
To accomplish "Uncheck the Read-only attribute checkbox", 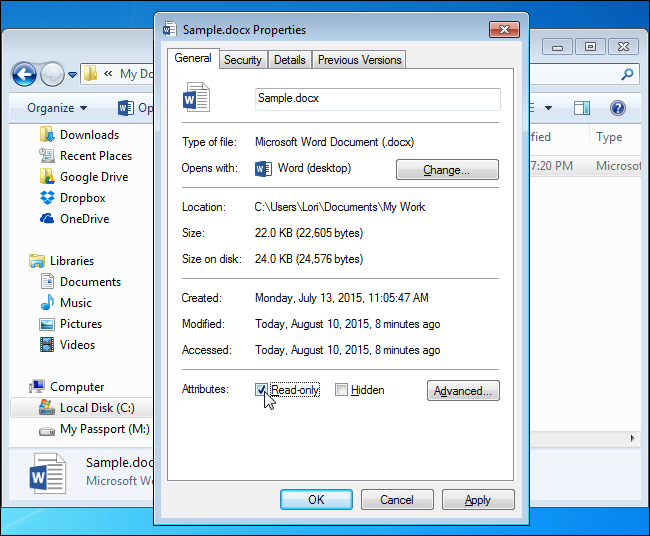I will point(261,390).
